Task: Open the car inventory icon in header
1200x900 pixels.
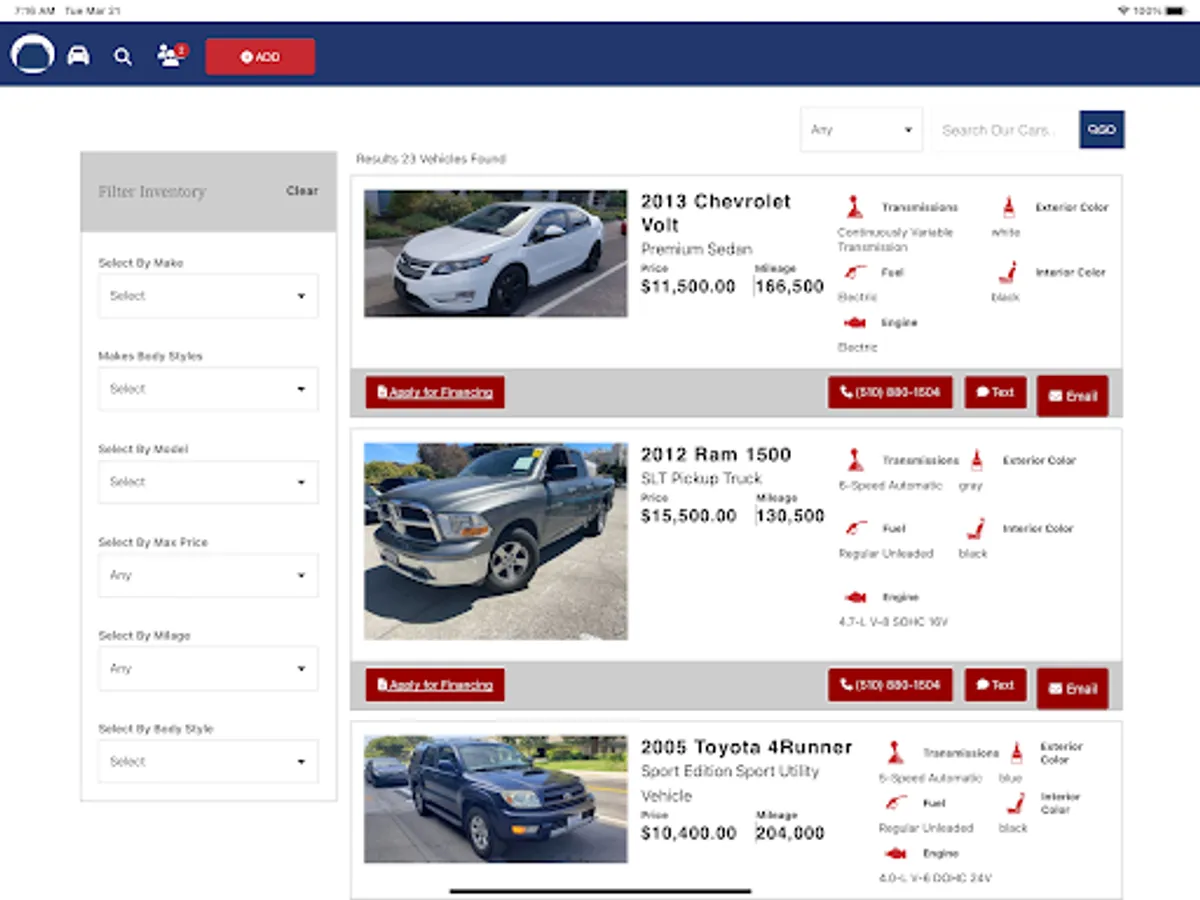Action: [x=78, y=56]
